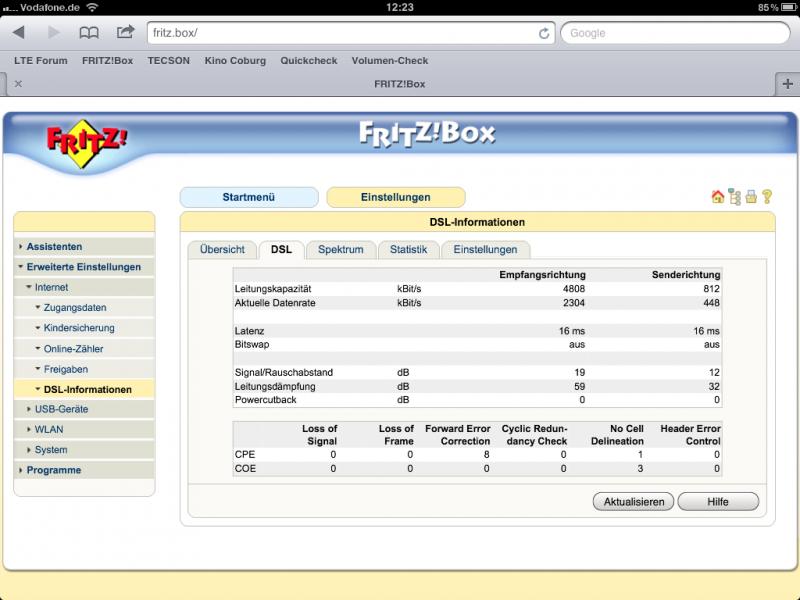The image size is (800, 600).
Task: Open the Quickcheck bookmark
Action: pyautogui.click(x=309, y=61)
